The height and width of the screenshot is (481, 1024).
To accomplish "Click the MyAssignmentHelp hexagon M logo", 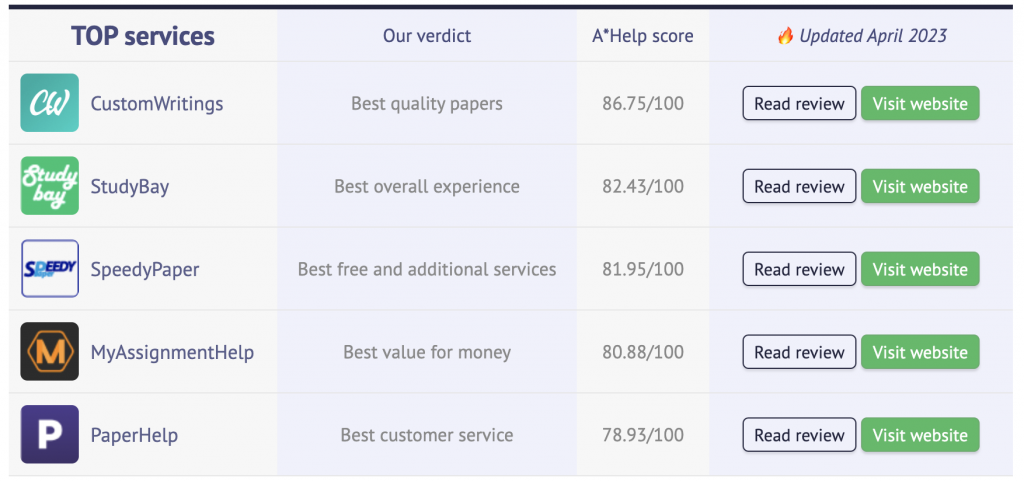I will point(50,352).
